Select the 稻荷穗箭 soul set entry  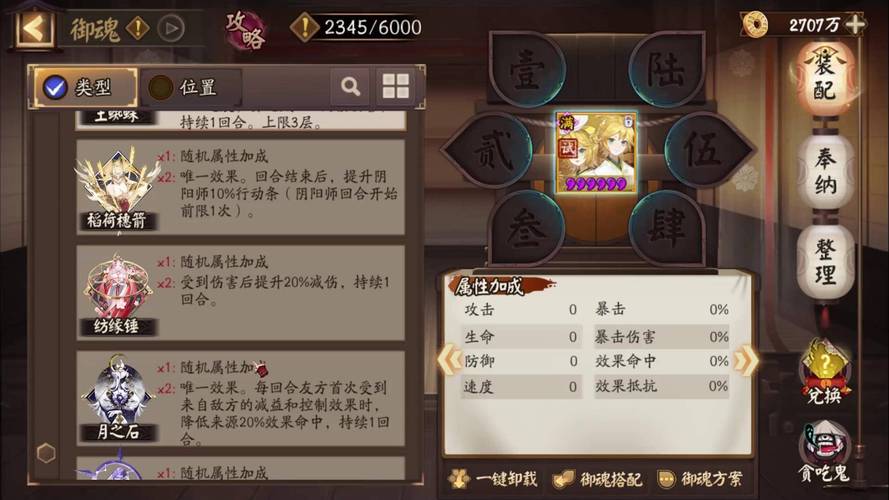click(x=240, y=187)
